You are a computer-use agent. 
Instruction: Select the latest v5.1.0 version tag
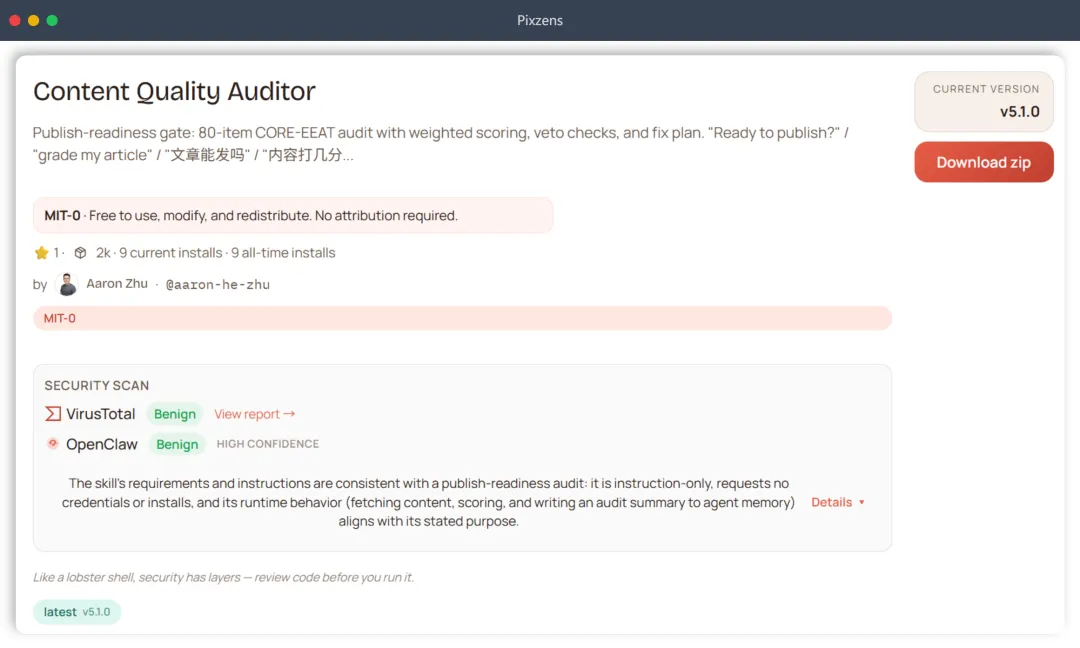77,612
